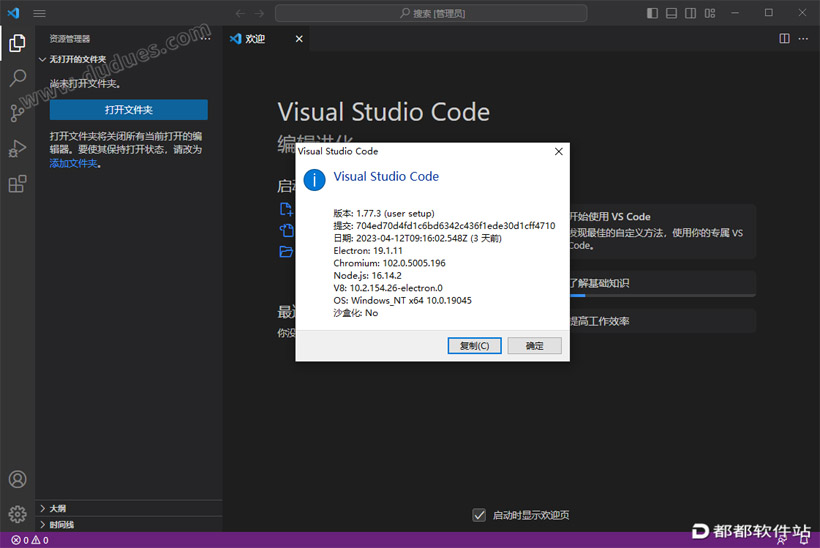Click the date 2023-04-12 line
820x548 pixels.
pyautogui.click(x=417, y=238)
